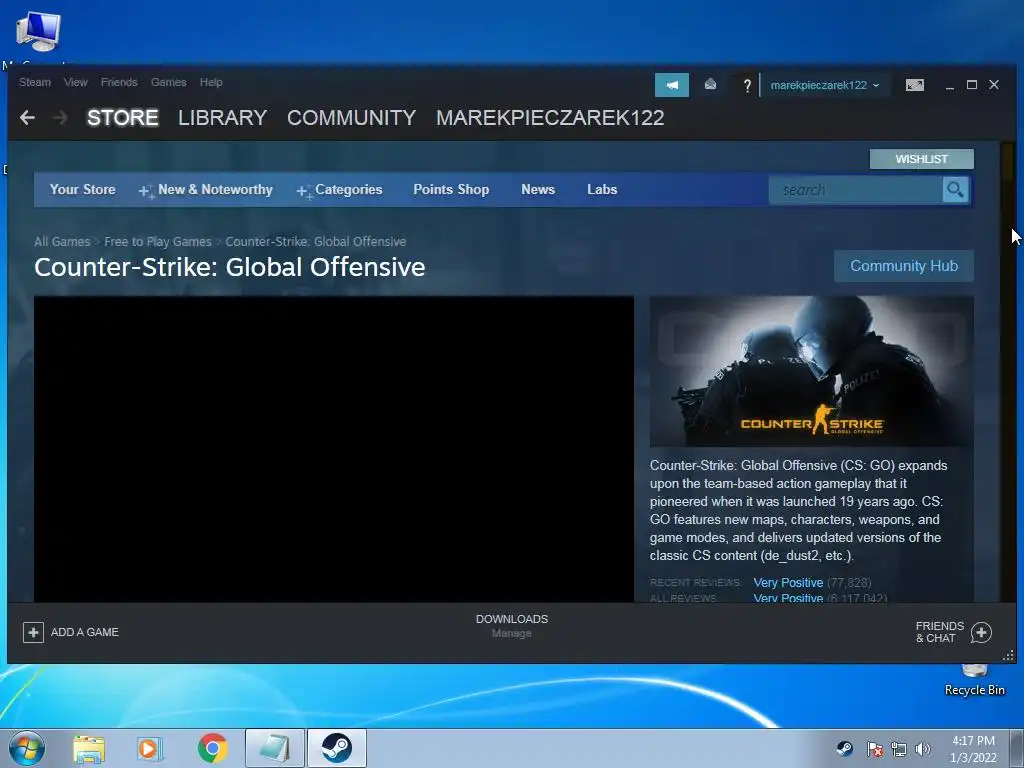1024x768 pixels.
Task: Expand the New & Noteworthy store menu
Action: point(206,189)
